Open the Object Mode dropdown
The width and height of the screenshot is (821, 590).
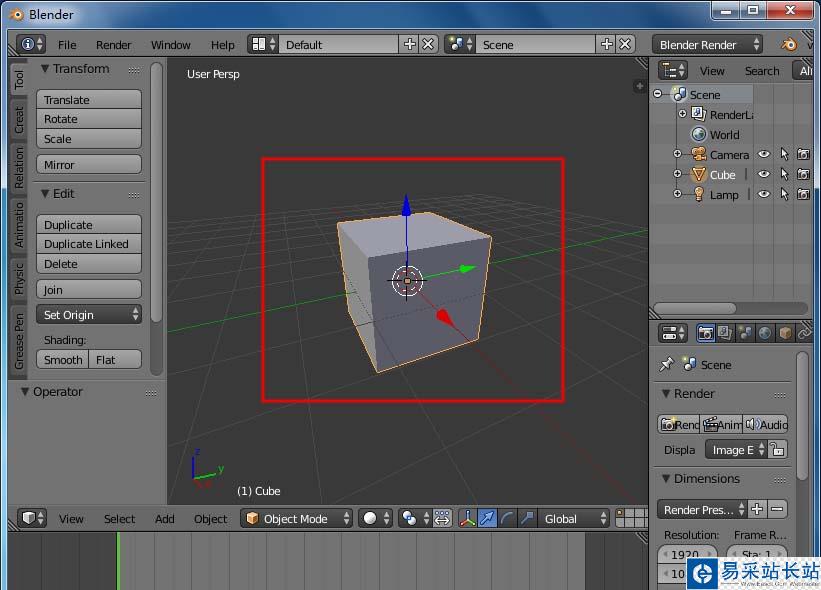296,518
